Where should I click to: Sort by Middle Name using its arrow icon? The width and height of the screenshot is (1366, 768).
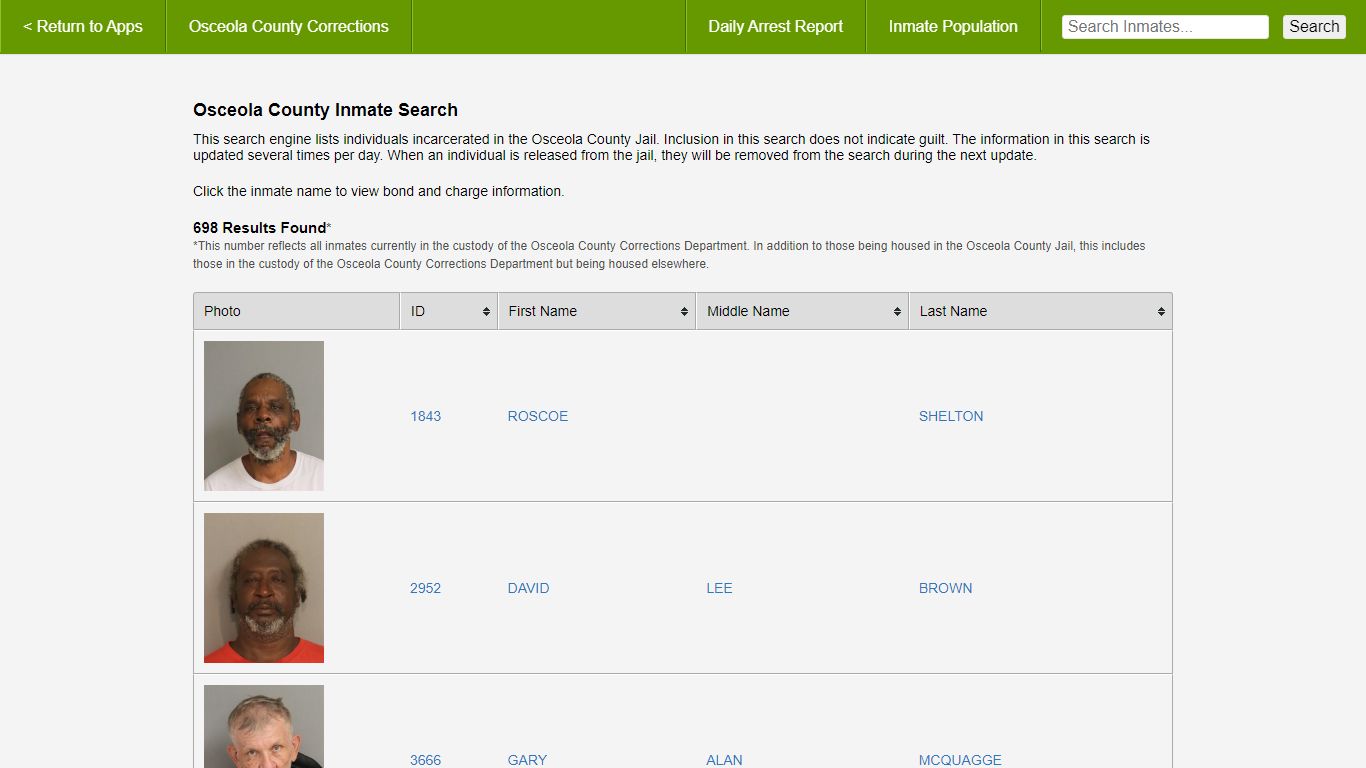(897, 312)
